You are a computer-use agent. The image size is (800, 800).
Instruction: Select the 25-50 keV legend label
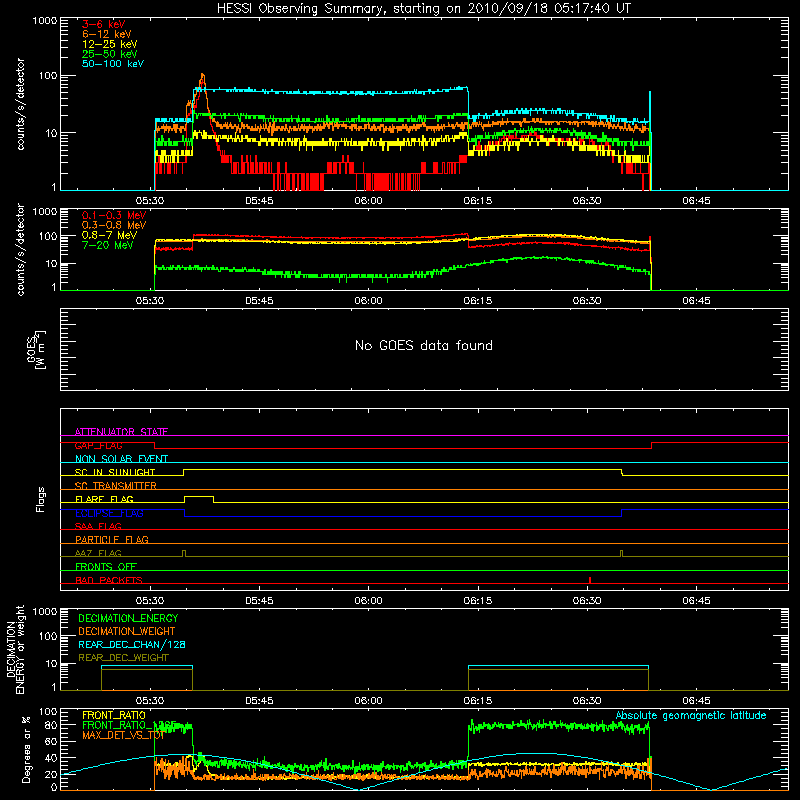110,54
